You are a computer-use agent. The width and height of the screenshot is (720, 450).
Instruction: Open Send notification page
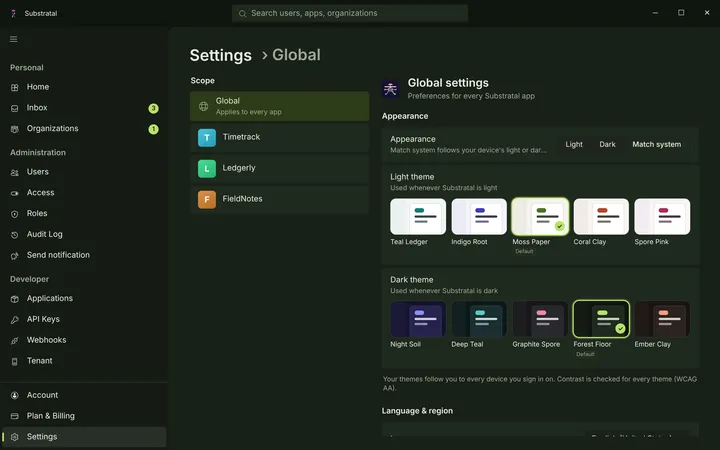84,256
